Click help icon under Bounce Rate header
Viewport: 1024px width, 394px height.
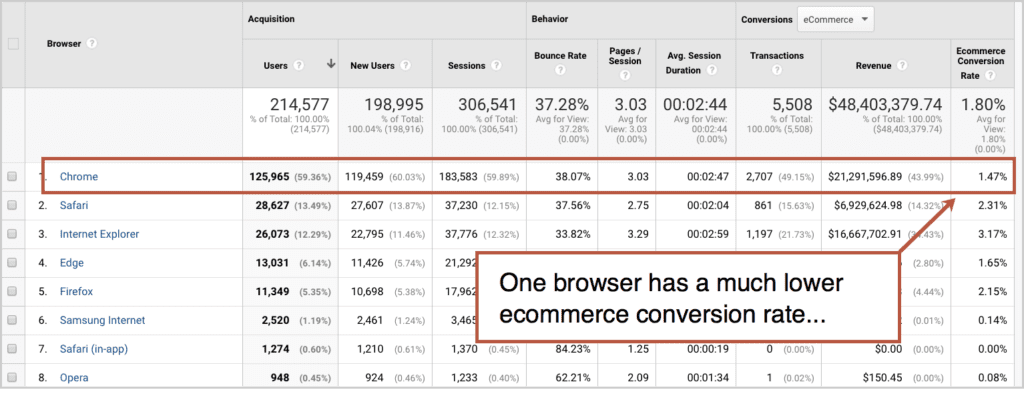point(560,71)
